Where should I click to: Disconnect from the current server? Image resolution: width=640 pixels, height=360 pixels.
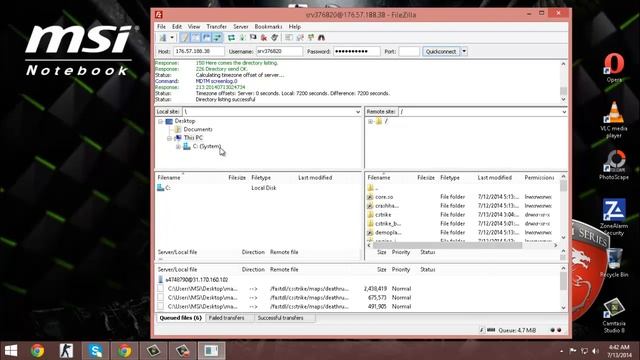click(x=264, y=38)
